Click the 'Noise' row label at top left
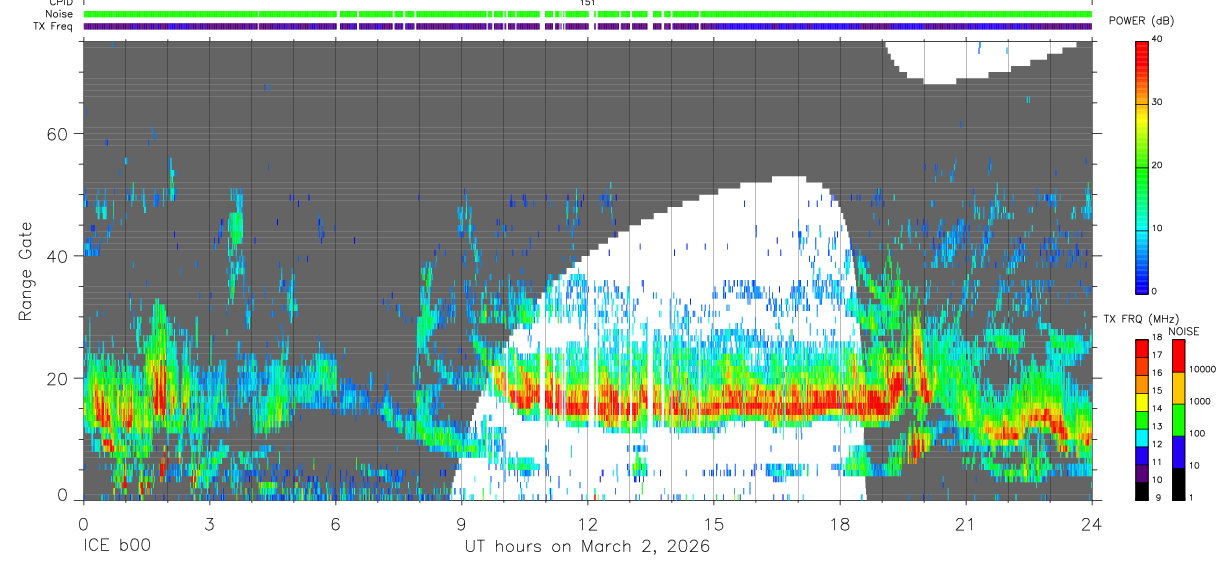Screen dimensions: 1228x567 click(x=59, y=14)
